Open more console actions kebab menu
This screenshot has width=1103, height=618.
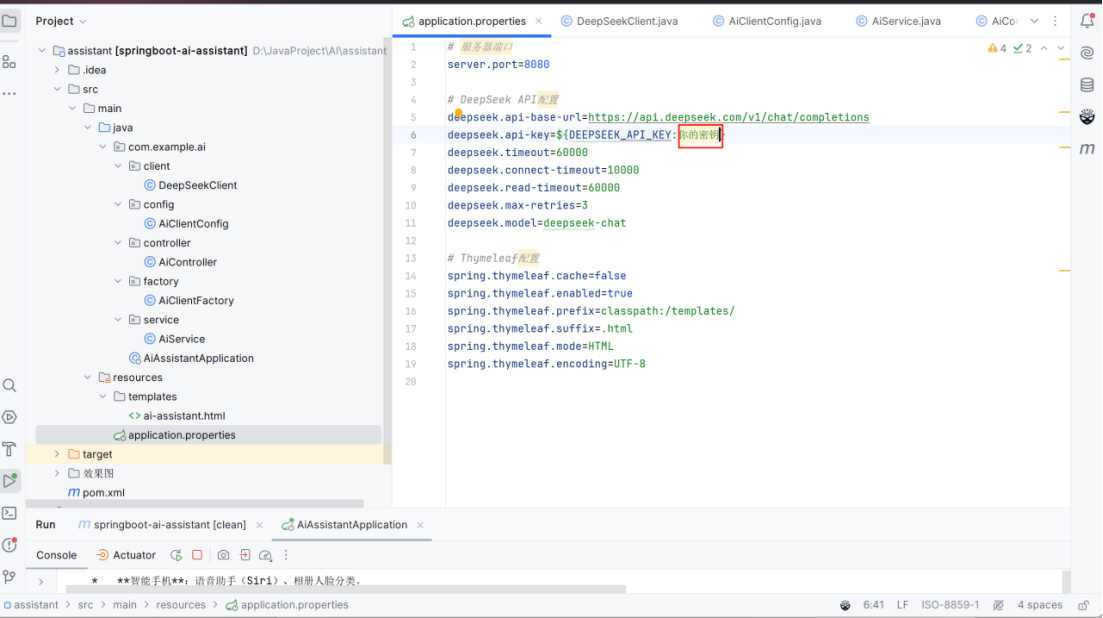coord(286,555)
